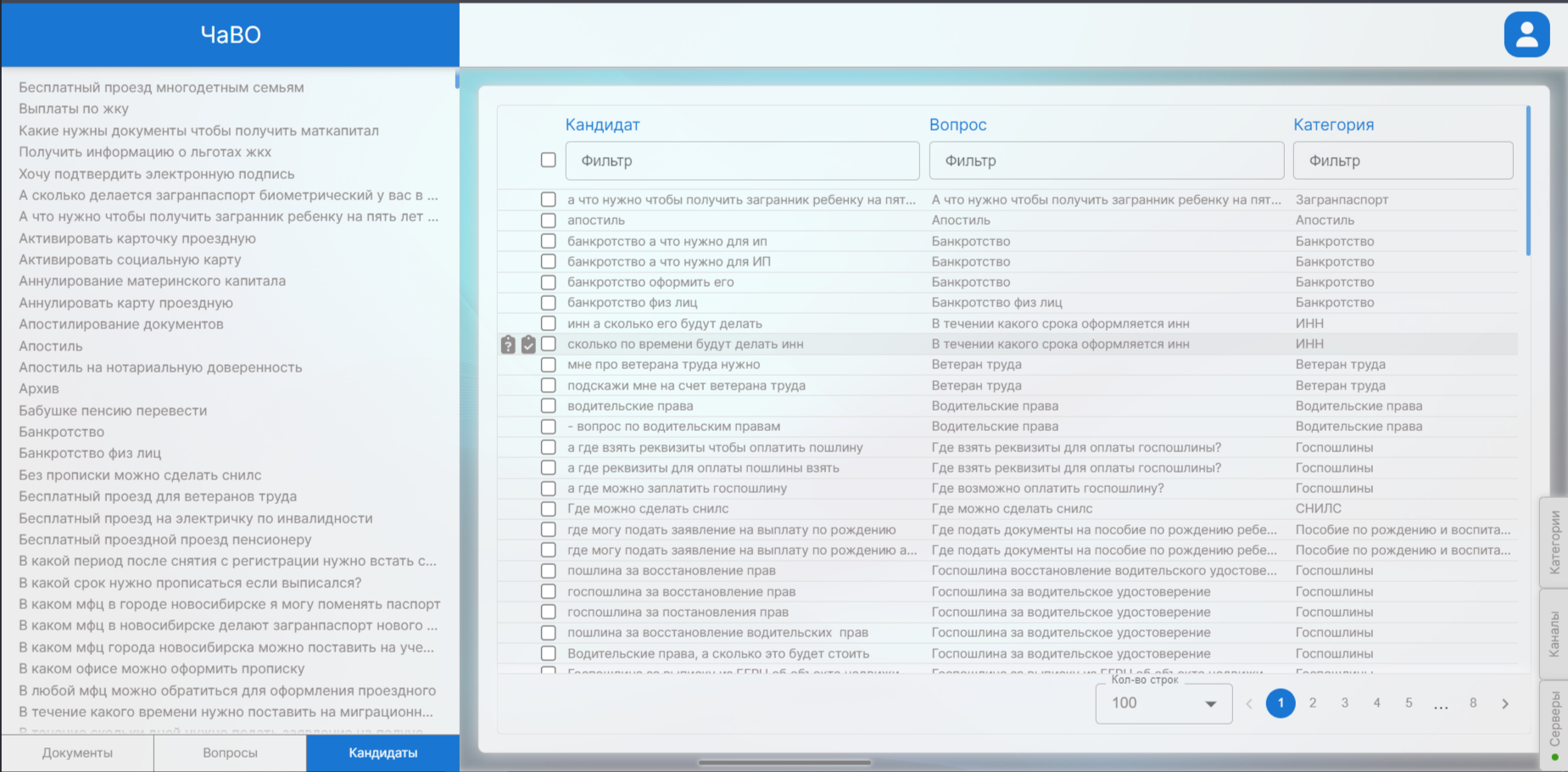This screenshot has width=1568, height=772.
Task: Click the Кандидат filter input field
Action: (x=742, y=161)
